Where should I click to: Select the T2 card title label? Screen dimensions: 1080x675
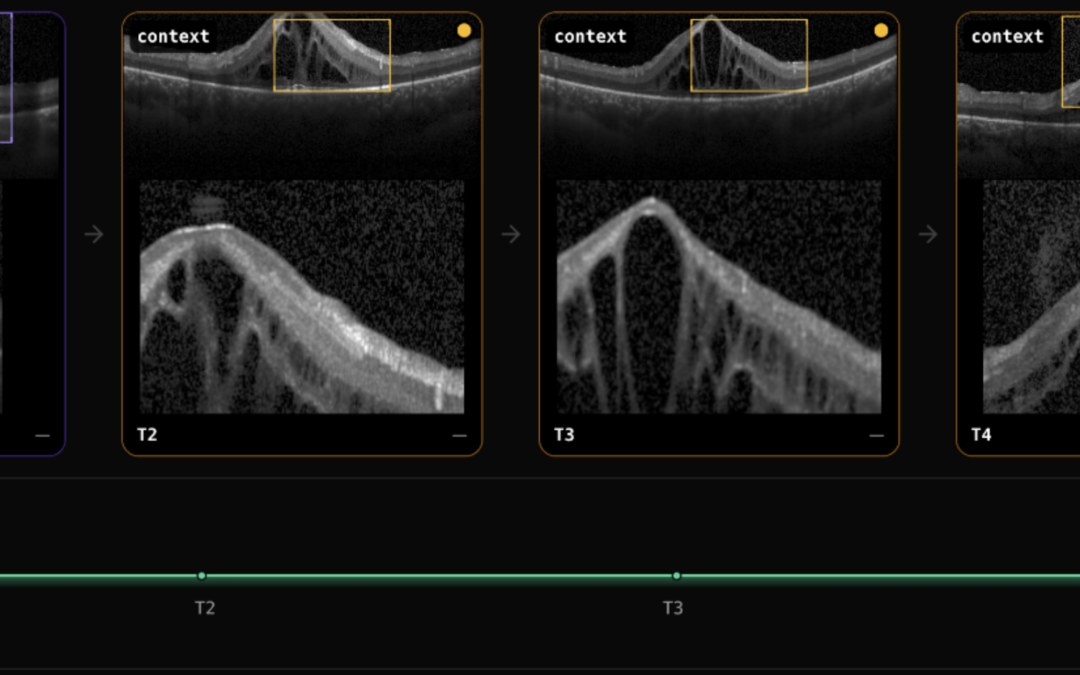147,435
